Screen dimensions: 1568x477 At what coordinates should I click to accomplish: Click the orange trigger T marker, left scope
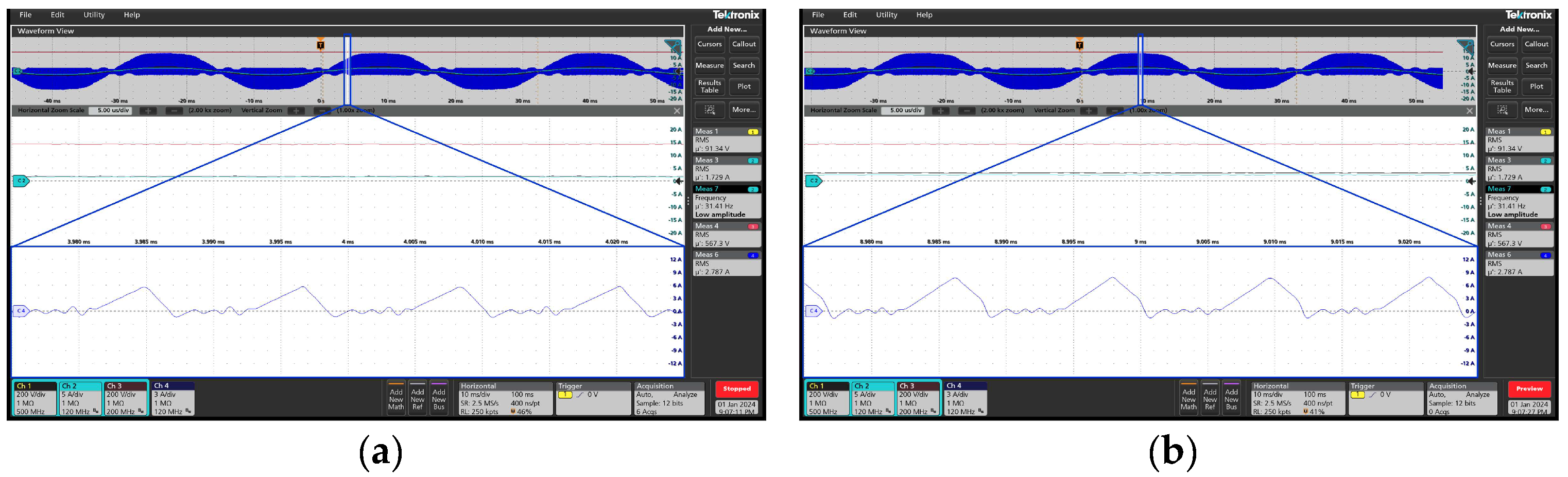click(x=321, y=44)
